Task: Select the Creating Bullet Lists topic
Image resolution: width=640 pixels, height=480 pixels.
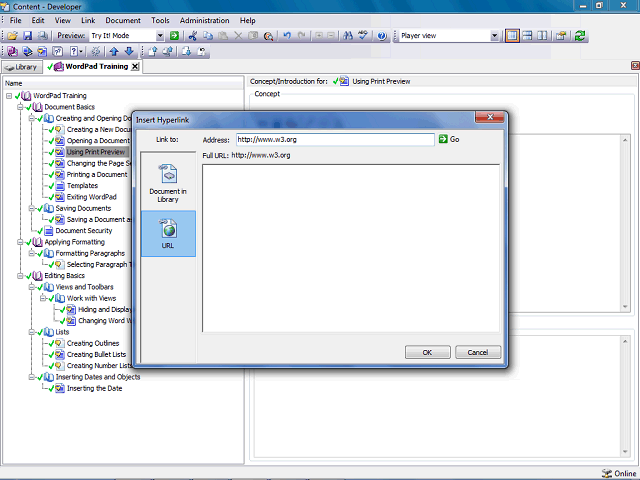Action: 97,355
